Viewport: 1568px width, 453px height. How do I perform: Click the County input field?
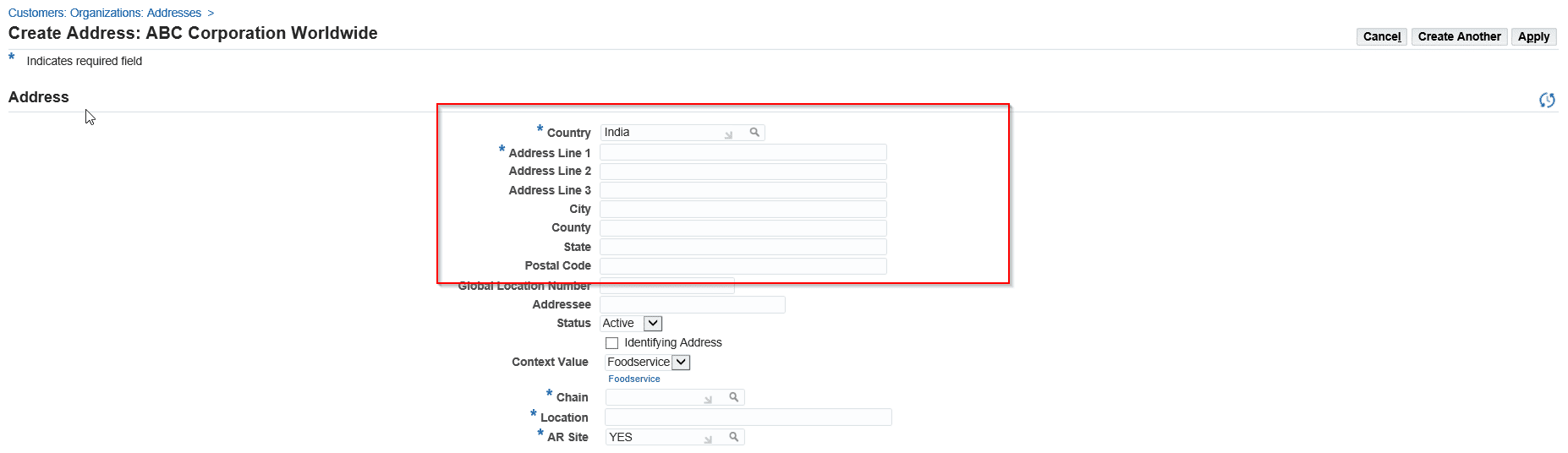pos(743,228)
